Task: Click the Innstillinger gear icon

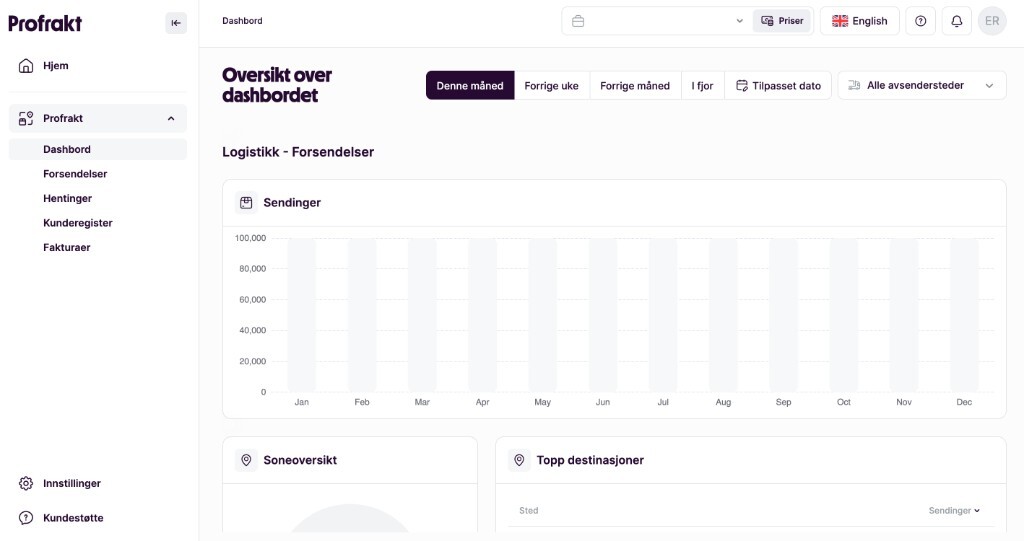Action: [x=25, y=484]
